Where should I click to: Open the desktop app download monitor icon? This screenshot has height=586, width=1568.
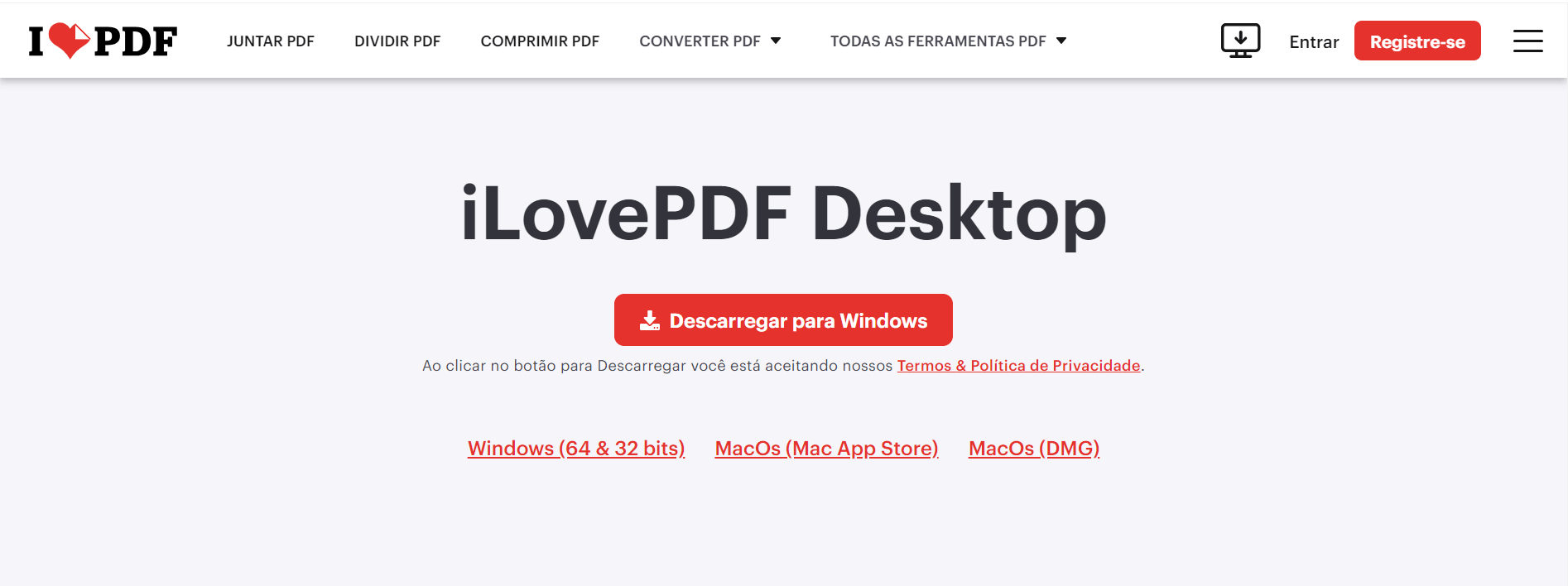[x=1240, y=41]
